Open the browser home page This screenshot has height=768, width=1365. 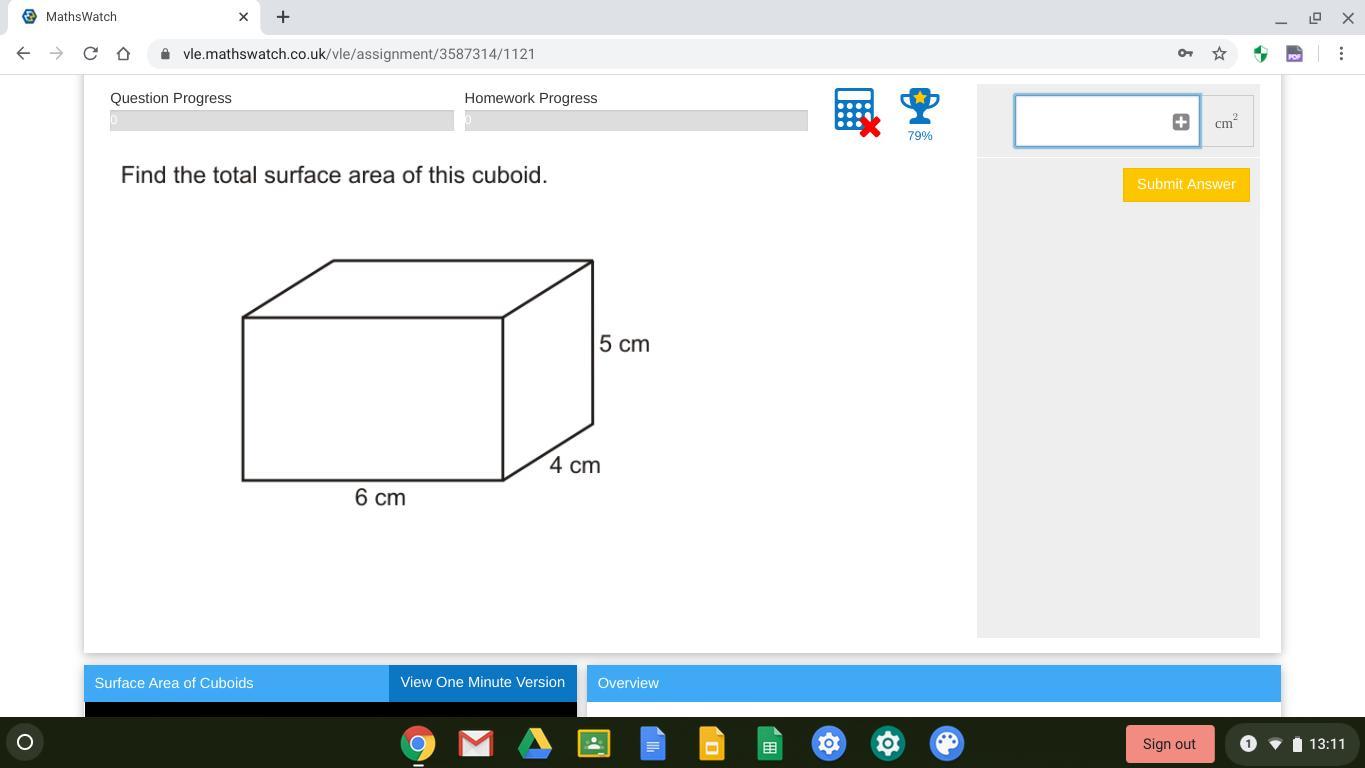tap(123, 54)
